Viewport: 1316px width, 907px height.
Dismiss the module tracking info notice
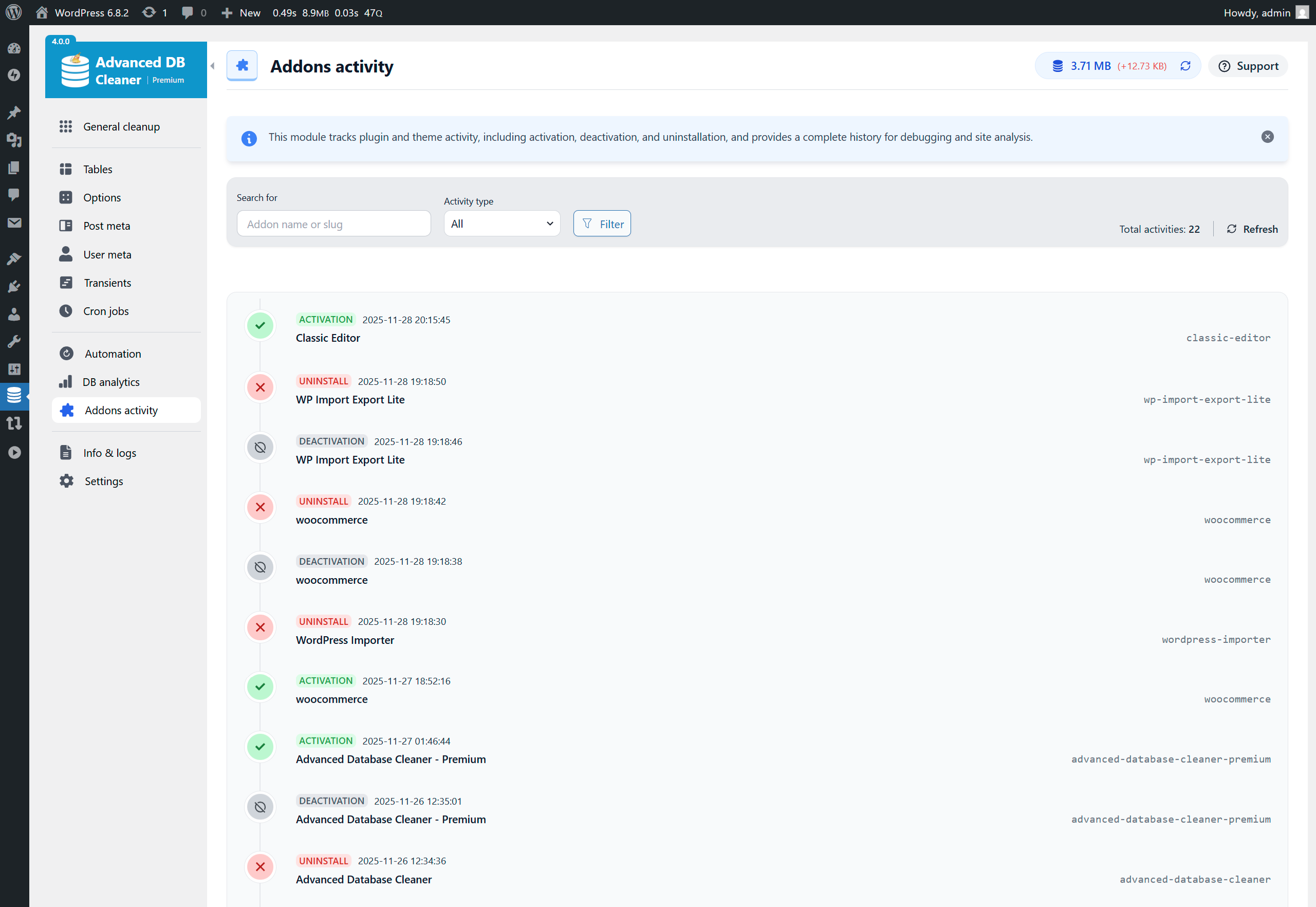(x=1268, y=136)
